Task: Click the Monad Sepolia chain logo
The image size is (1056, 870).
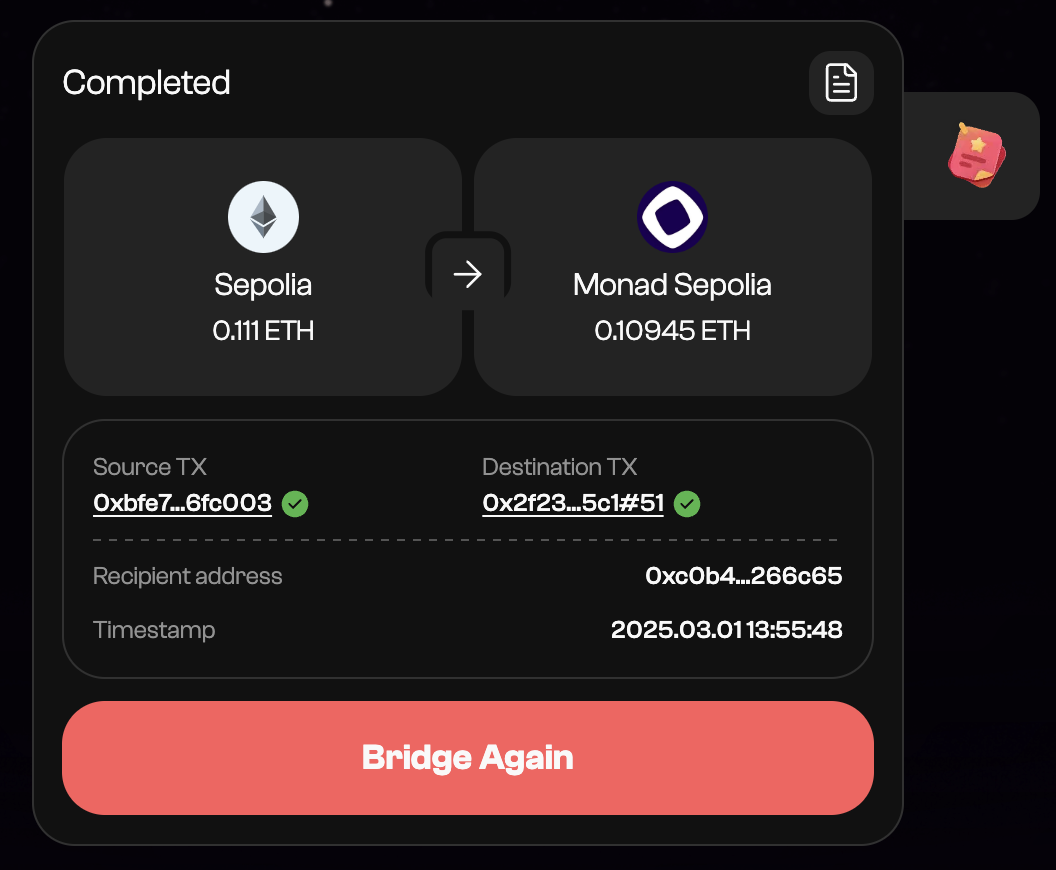Action: [672, 216]
